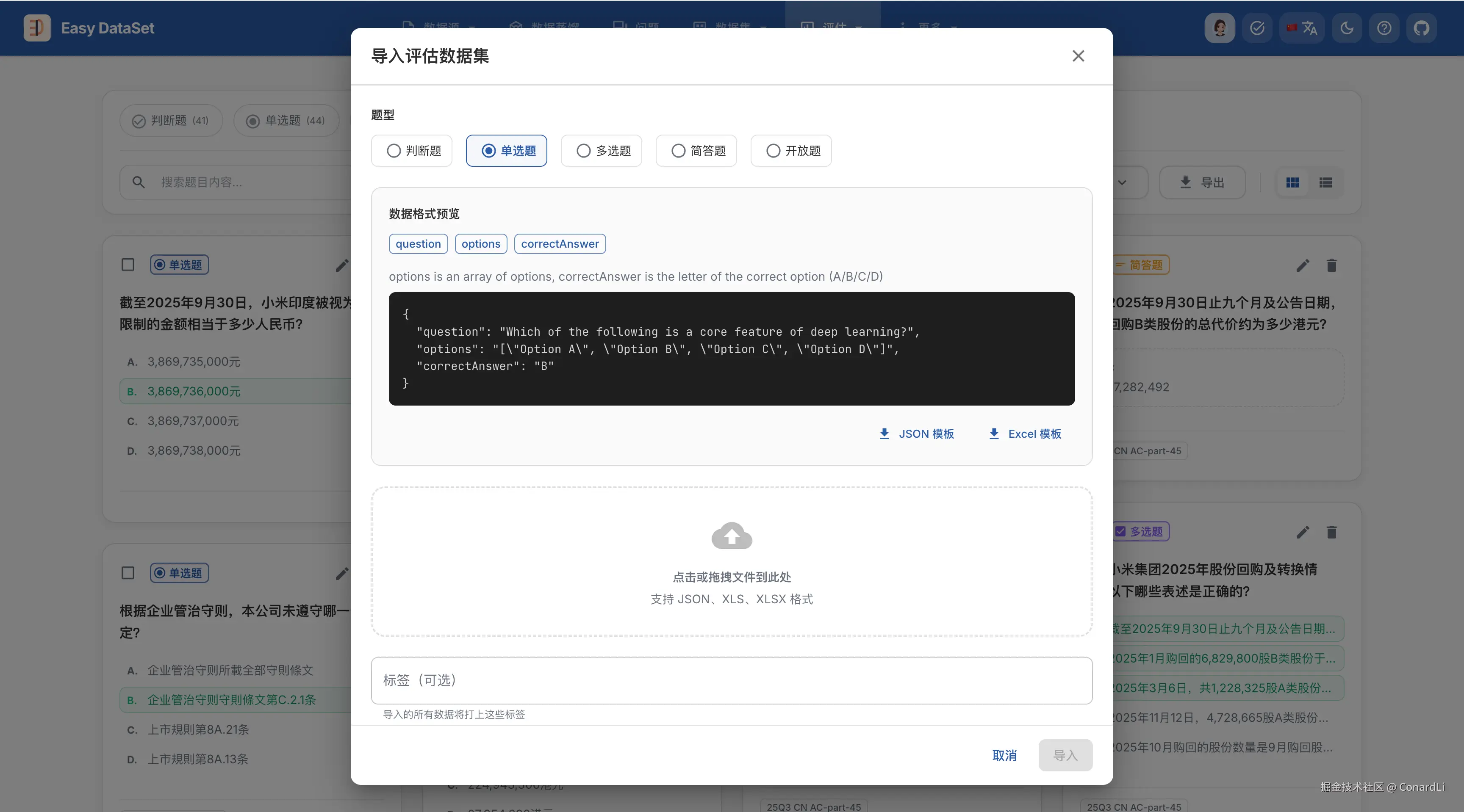Filter by 单选题 (44) tab

[x=286, y=120]
